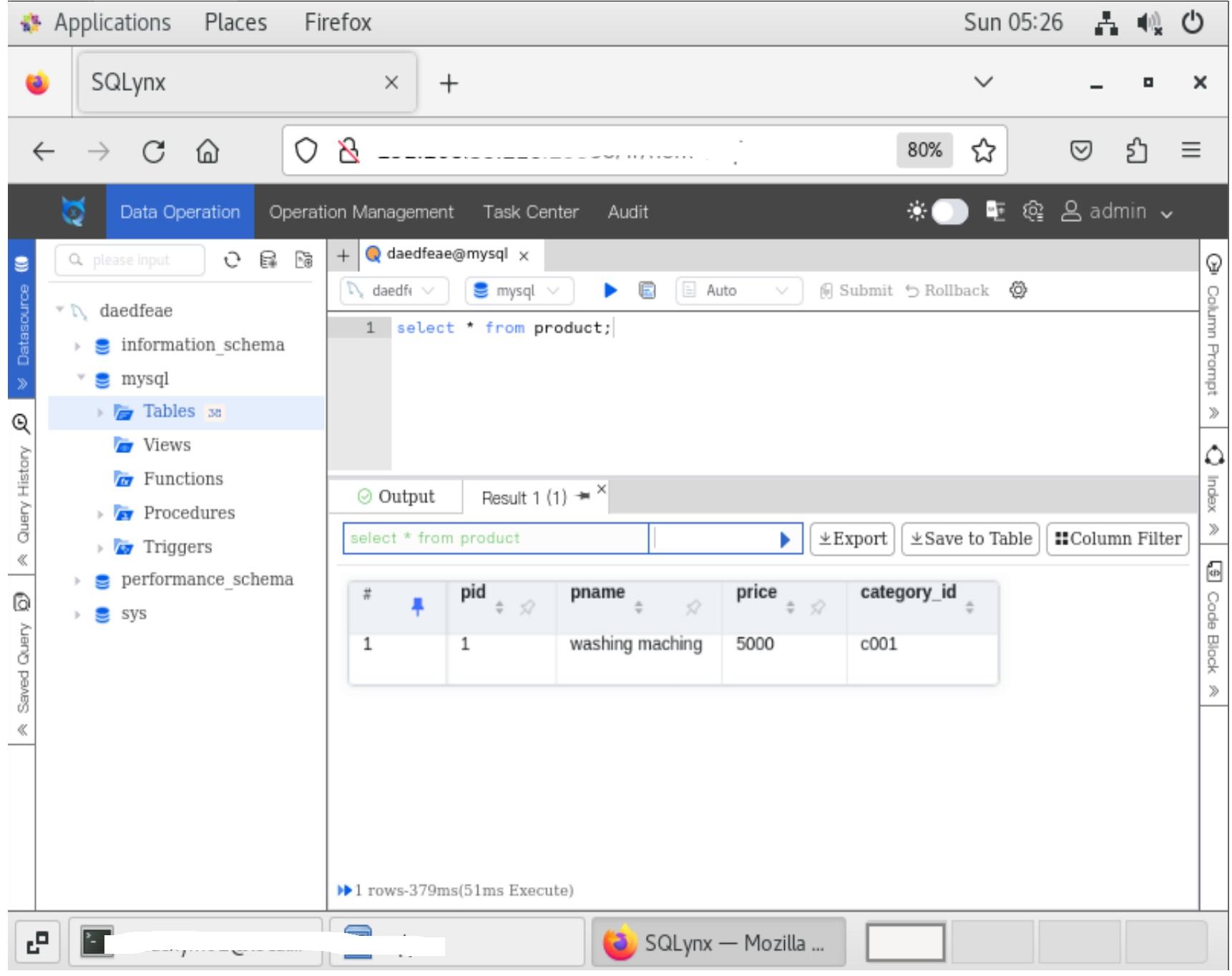This screenshot has width=1232, height=976.
Task: Click the Submit button
Action: [856, 291]
